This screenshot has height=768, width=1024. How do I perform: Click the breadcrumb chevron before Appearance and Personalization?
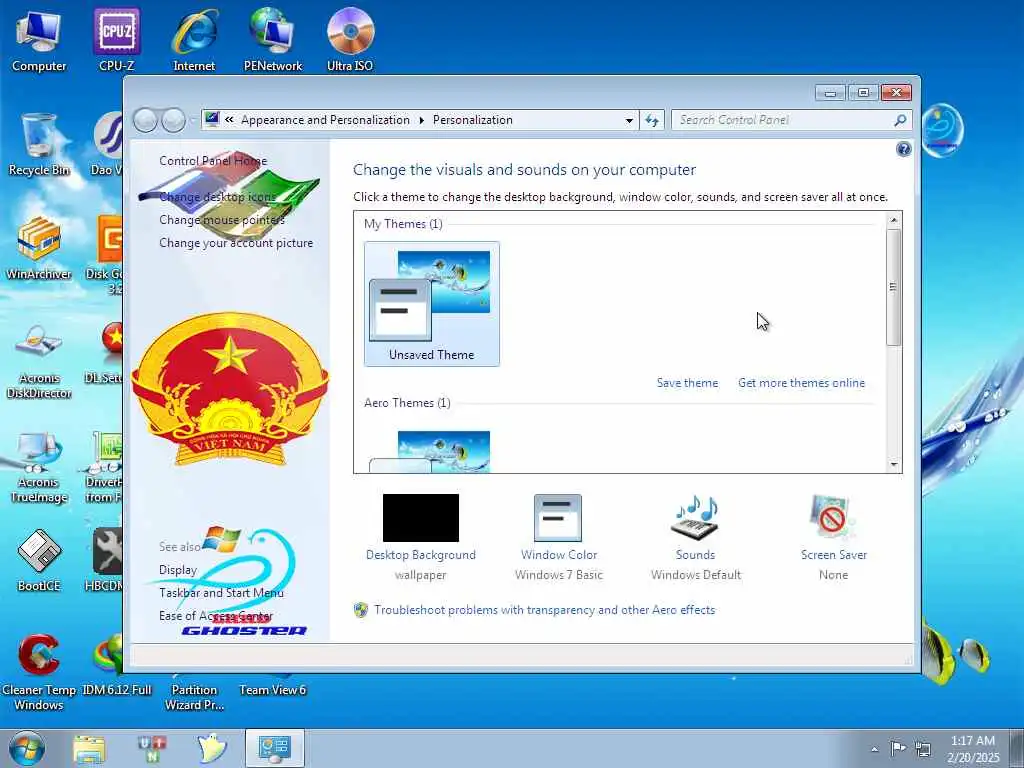(x=229, y=120)
